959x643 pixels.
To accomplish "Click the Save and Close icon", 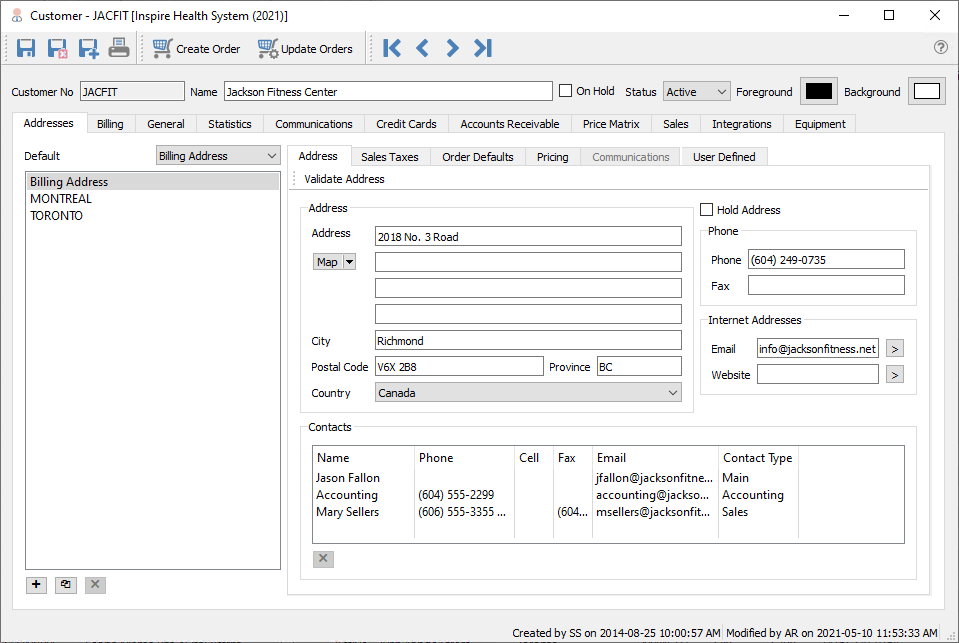I will (58, 48).
